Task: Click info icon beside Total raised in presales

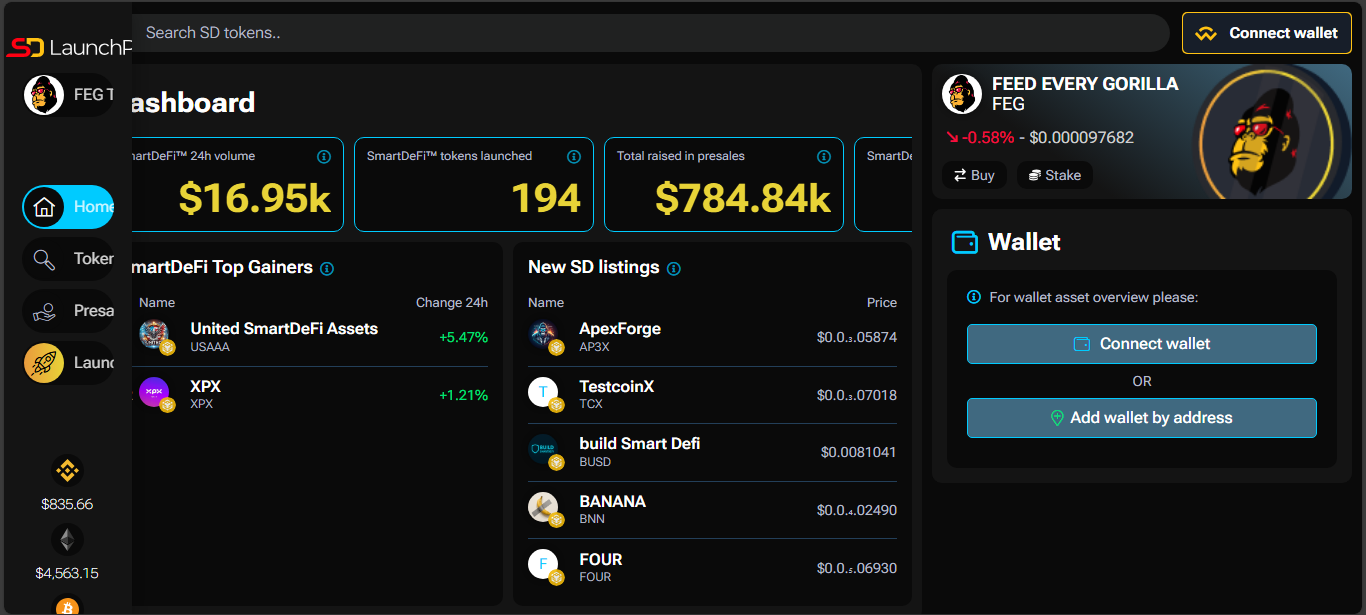Action: tap(824, 156)
